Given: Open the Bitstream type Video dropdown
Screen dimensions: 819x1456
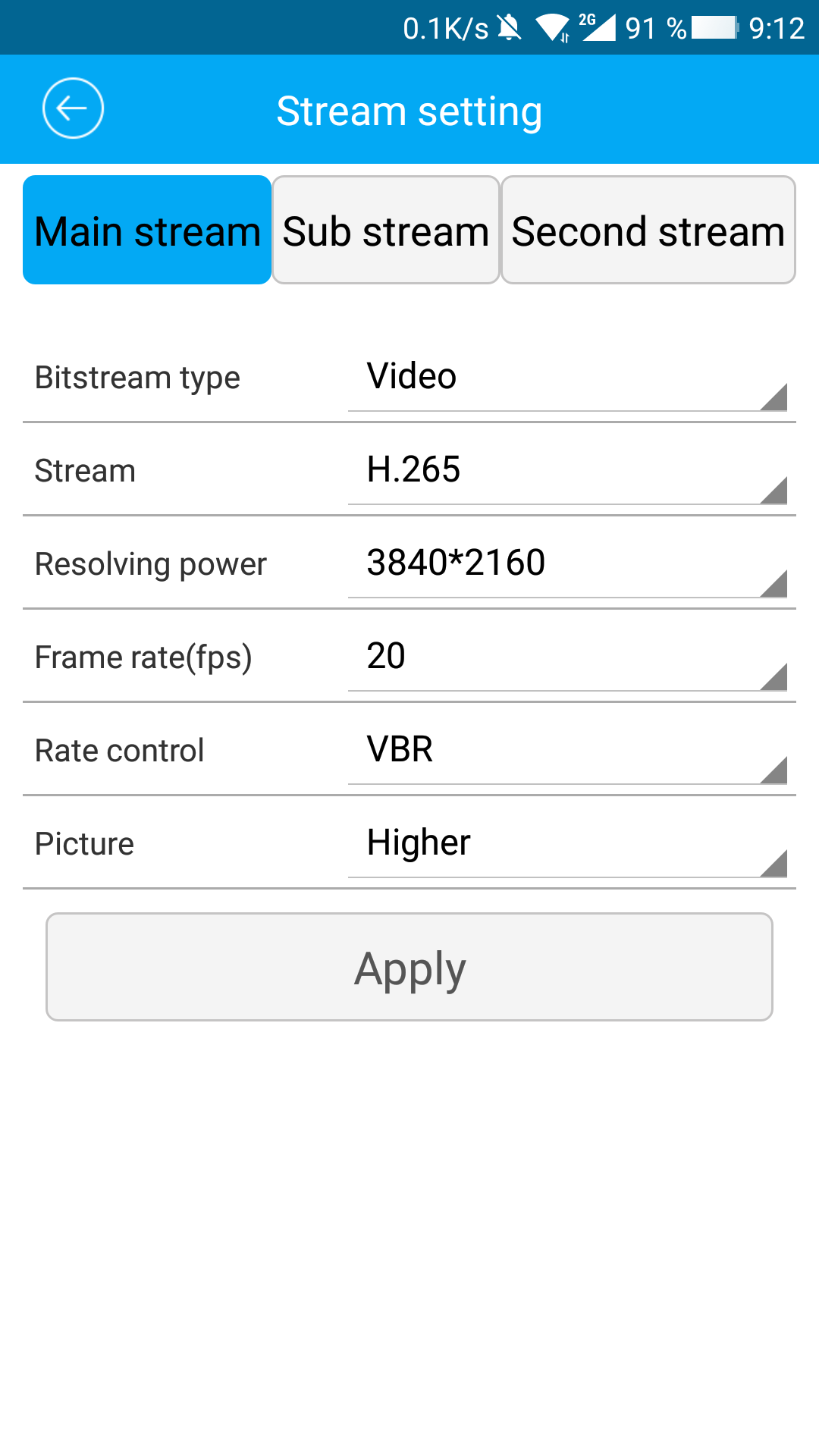Looking at the screenshot, I should pos(567,377).
